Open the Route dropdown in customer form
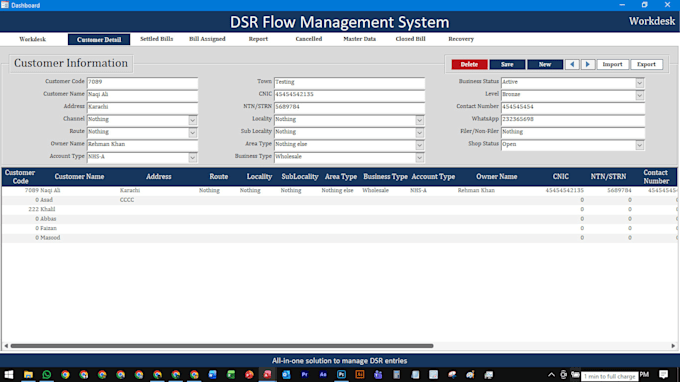This screenshot has height=382, width=680. pos(193,132)
